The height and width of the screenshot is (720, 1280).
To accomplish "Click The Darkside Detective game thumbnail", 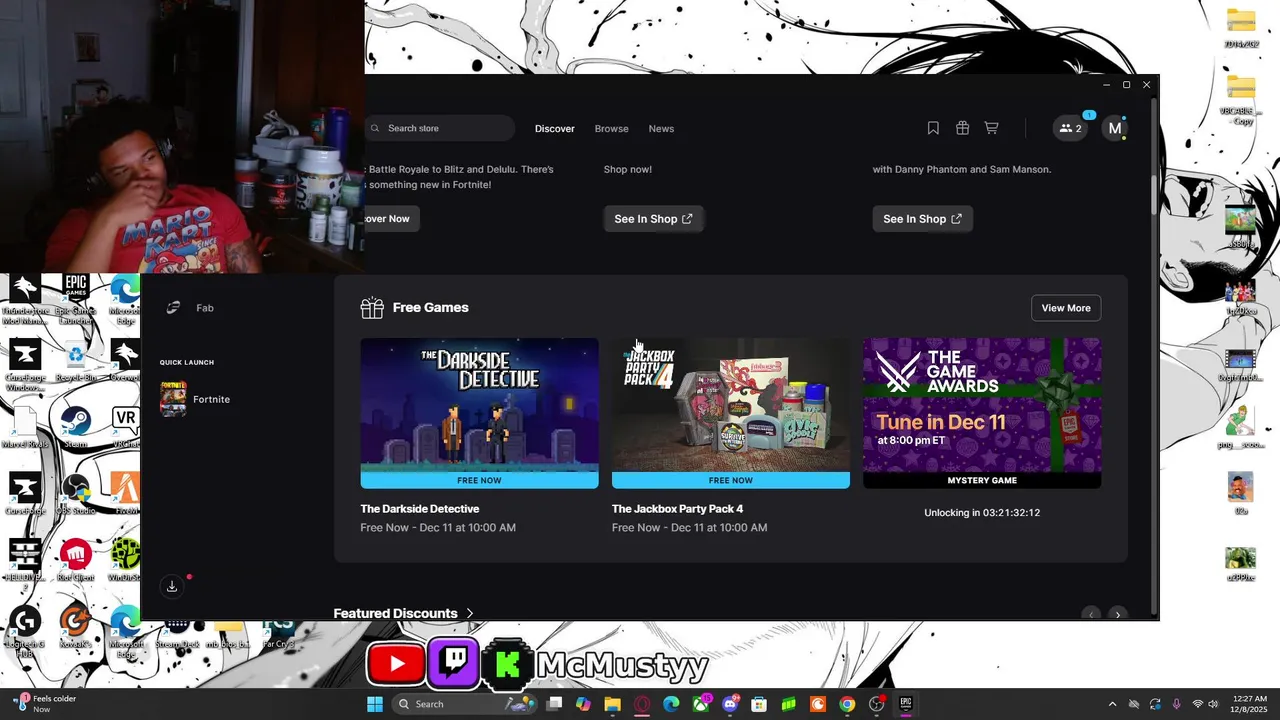I will pos(480,405).
